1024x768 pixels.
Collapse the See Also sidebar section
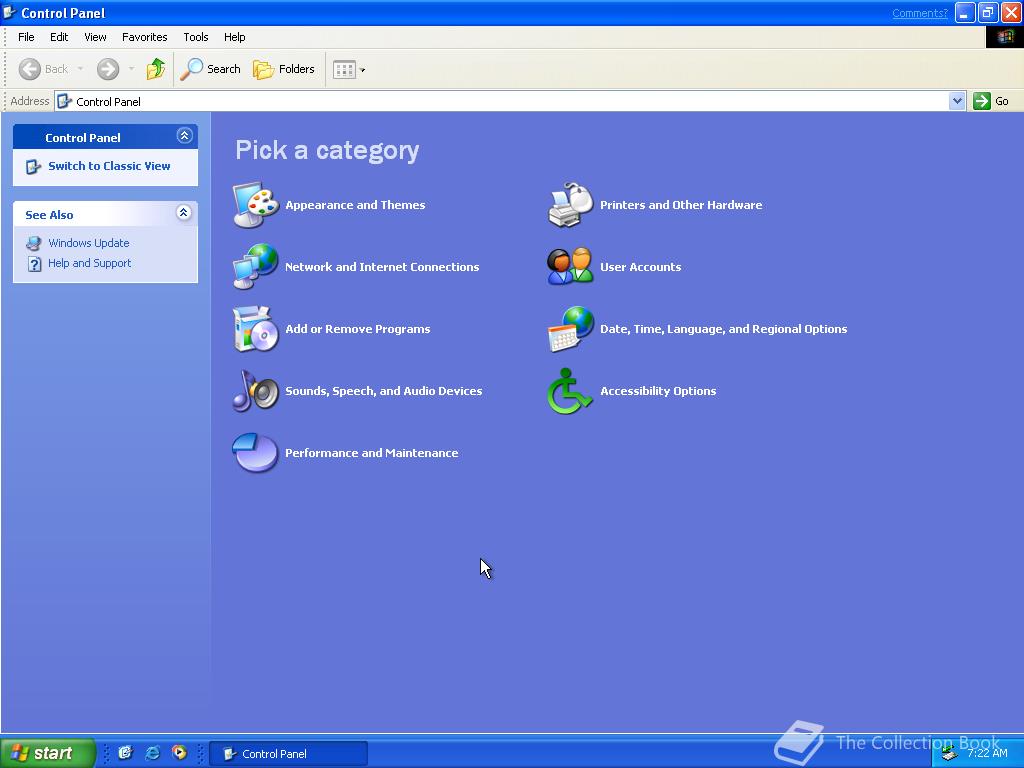pos(184,213)
